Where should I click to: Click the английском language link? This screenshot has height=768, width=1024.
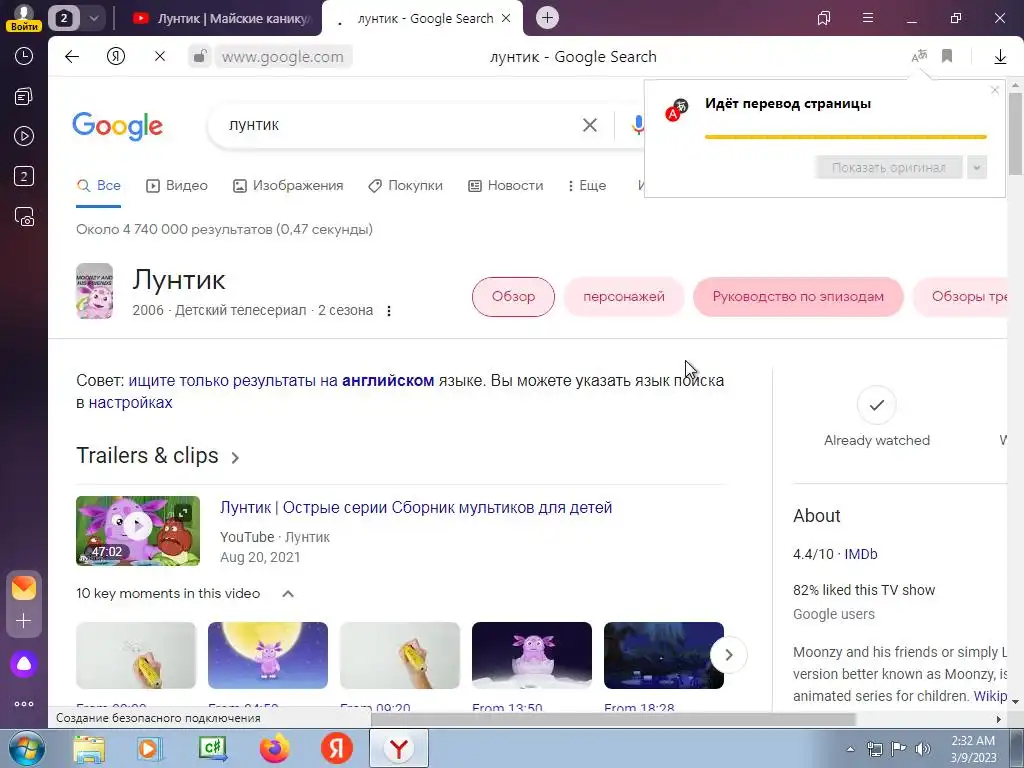pos(388,380)
